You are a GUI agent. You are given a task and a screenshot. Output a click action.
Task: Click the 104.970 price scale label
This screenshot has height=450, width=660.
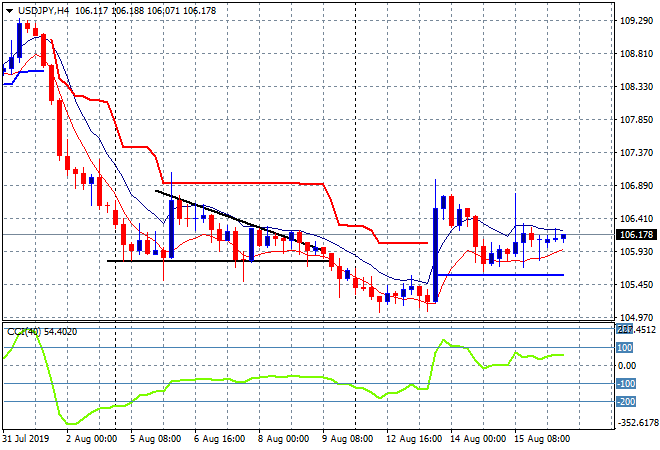(637, 317)
